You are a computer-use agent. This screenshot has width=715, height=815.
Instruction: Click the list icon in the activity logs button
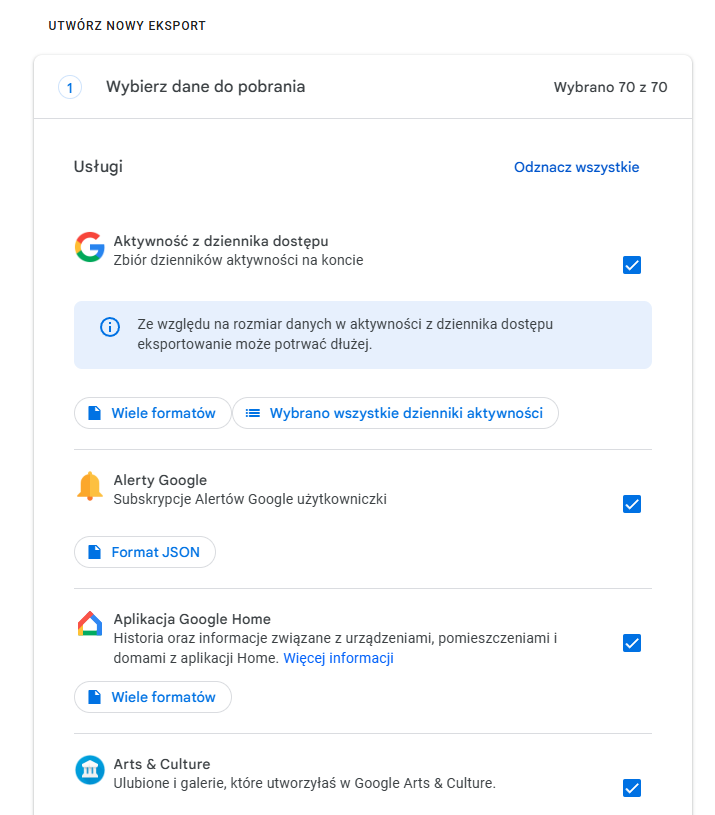click(x=253, y=413)
